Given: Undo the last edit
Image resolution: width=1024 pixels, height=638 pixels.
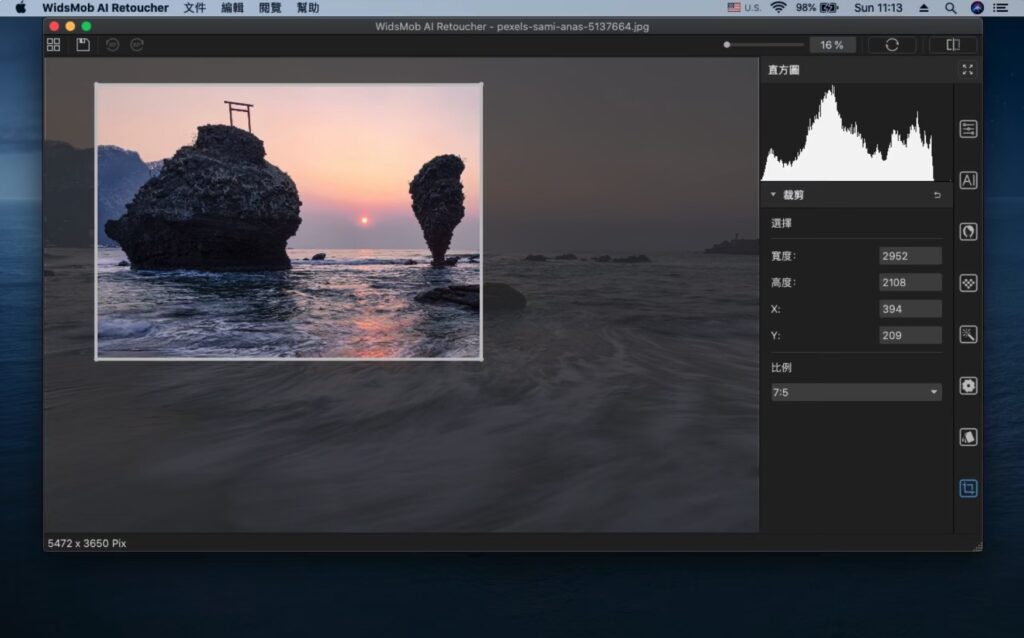Looking at the screenshot, I should point(110,44).
